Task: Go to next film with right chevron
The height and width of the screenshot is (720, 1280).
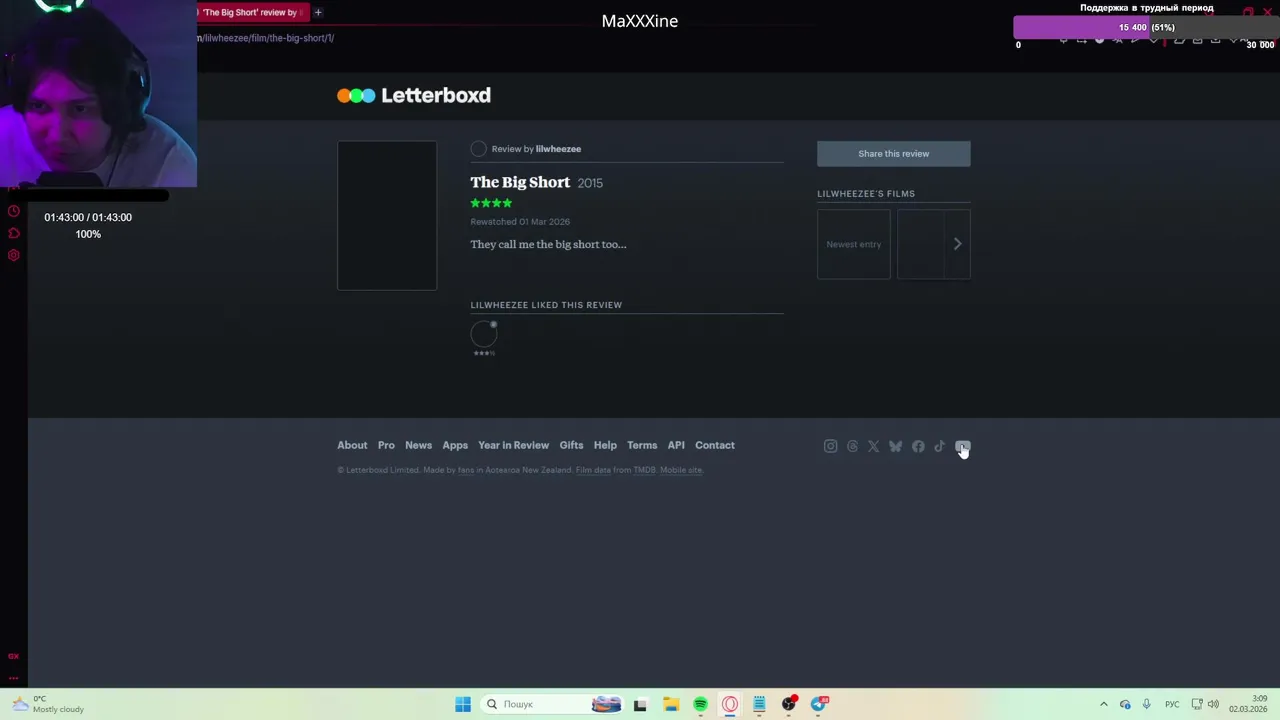Action: [957, 244]
